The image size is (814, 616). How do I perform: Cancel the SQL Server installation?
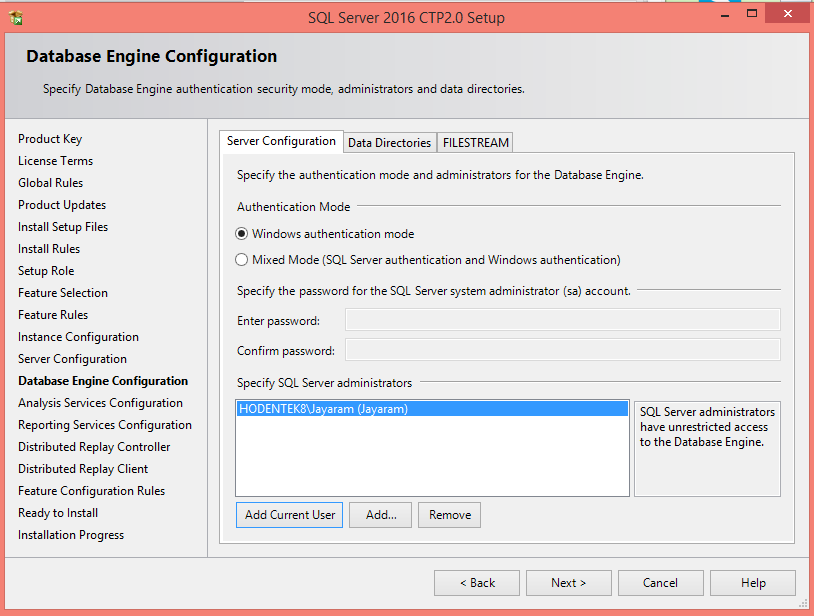pyautogui.click(x=660, y=582)
